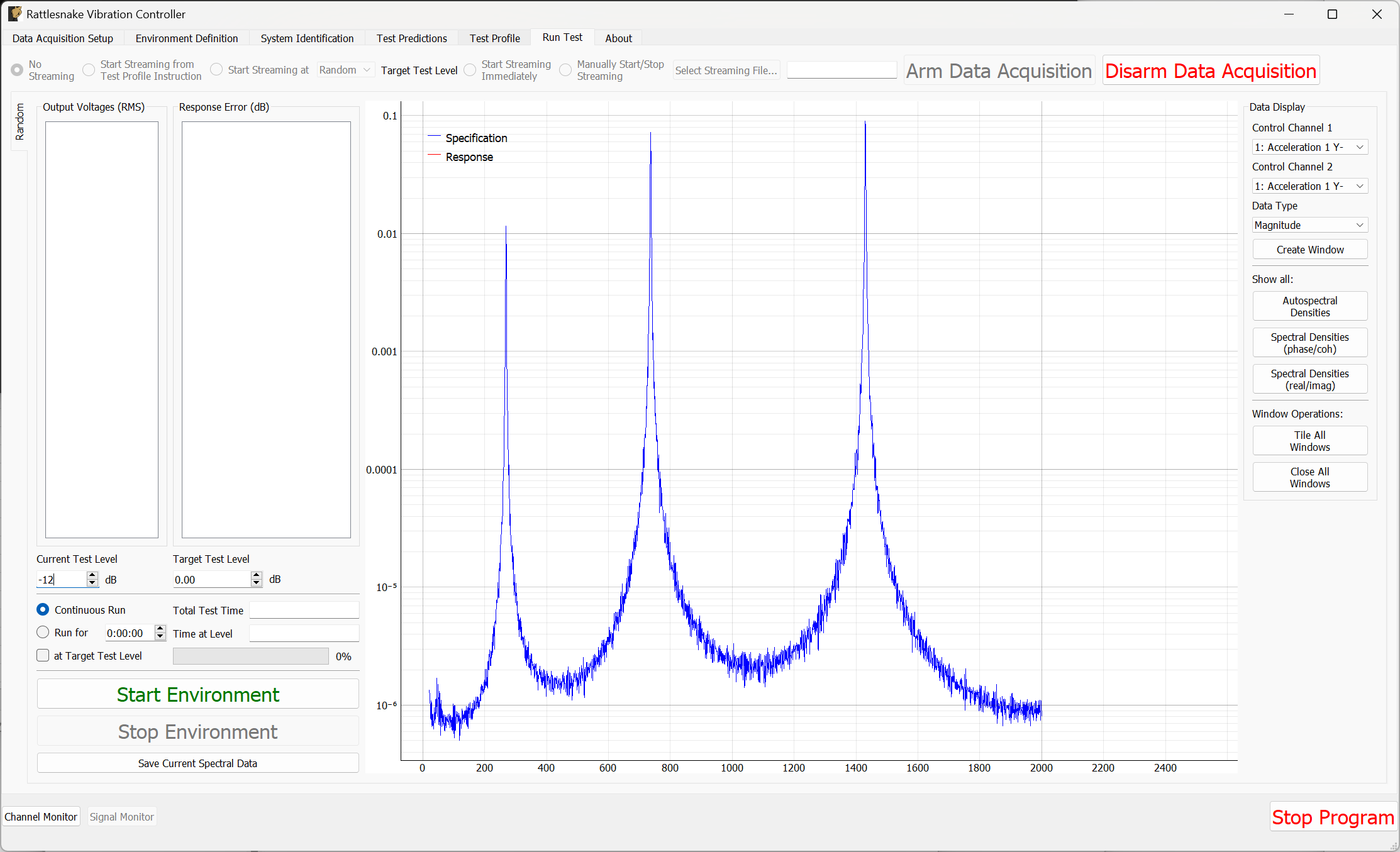Increase Current Test Level using the up stepper
The image size is (1400, 852).
(x=92, y=575)
